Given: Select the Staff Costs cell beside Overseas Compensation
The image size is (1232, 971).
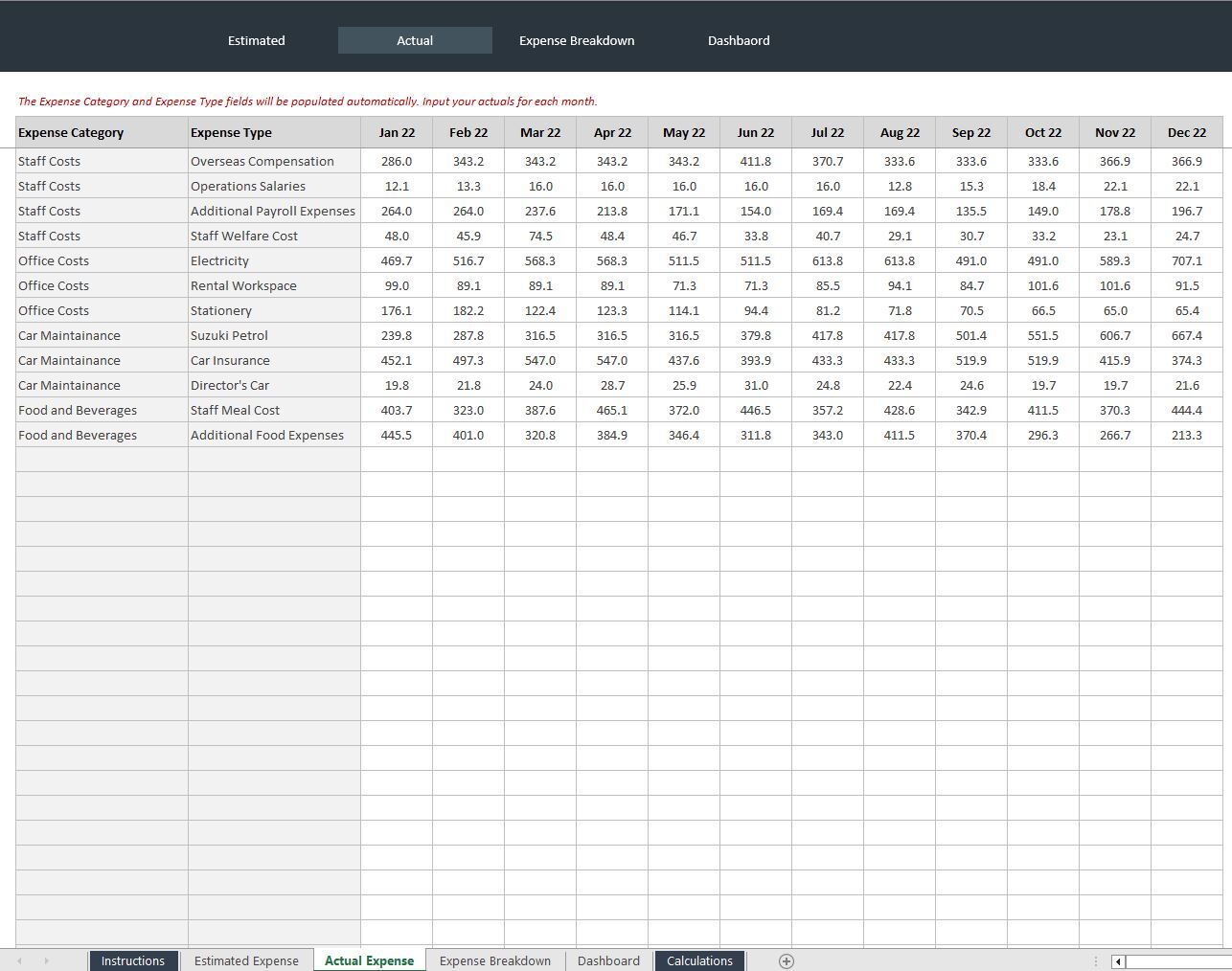Looking at the screenshot, I should click(102, 161).
